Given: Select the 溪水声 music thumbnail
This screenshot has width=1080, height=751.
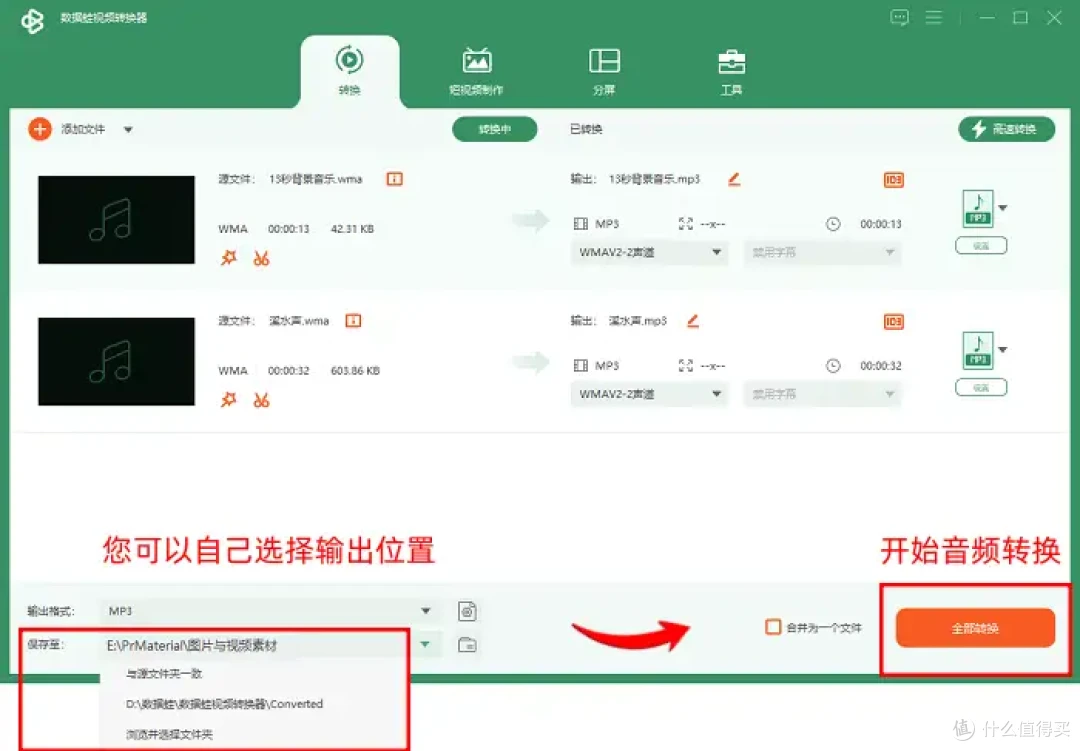Looking at the screenshot, I should [x=116, y=361].
